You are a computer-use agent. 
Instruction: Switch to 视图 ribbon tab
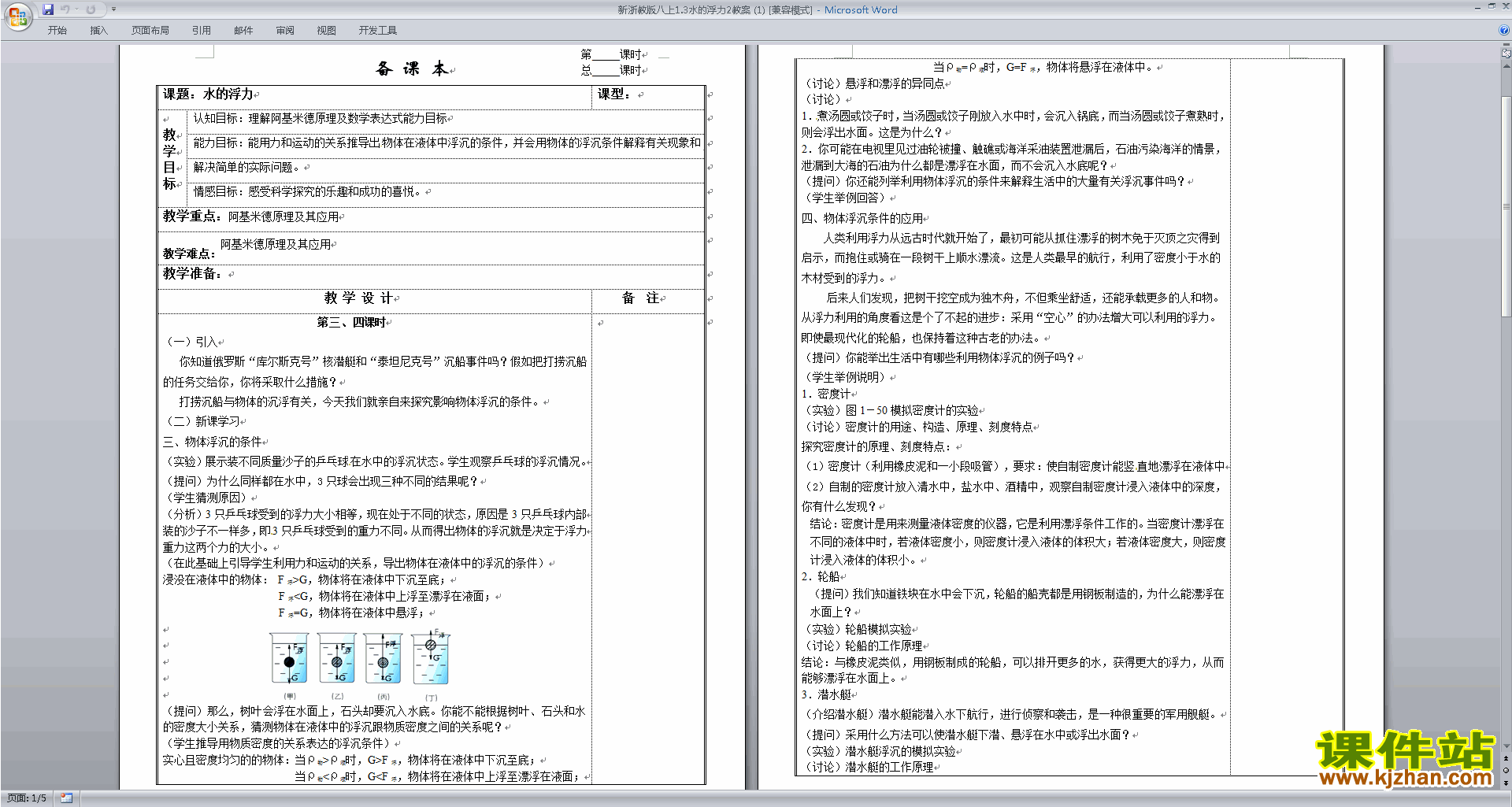(x=327, y=31)
